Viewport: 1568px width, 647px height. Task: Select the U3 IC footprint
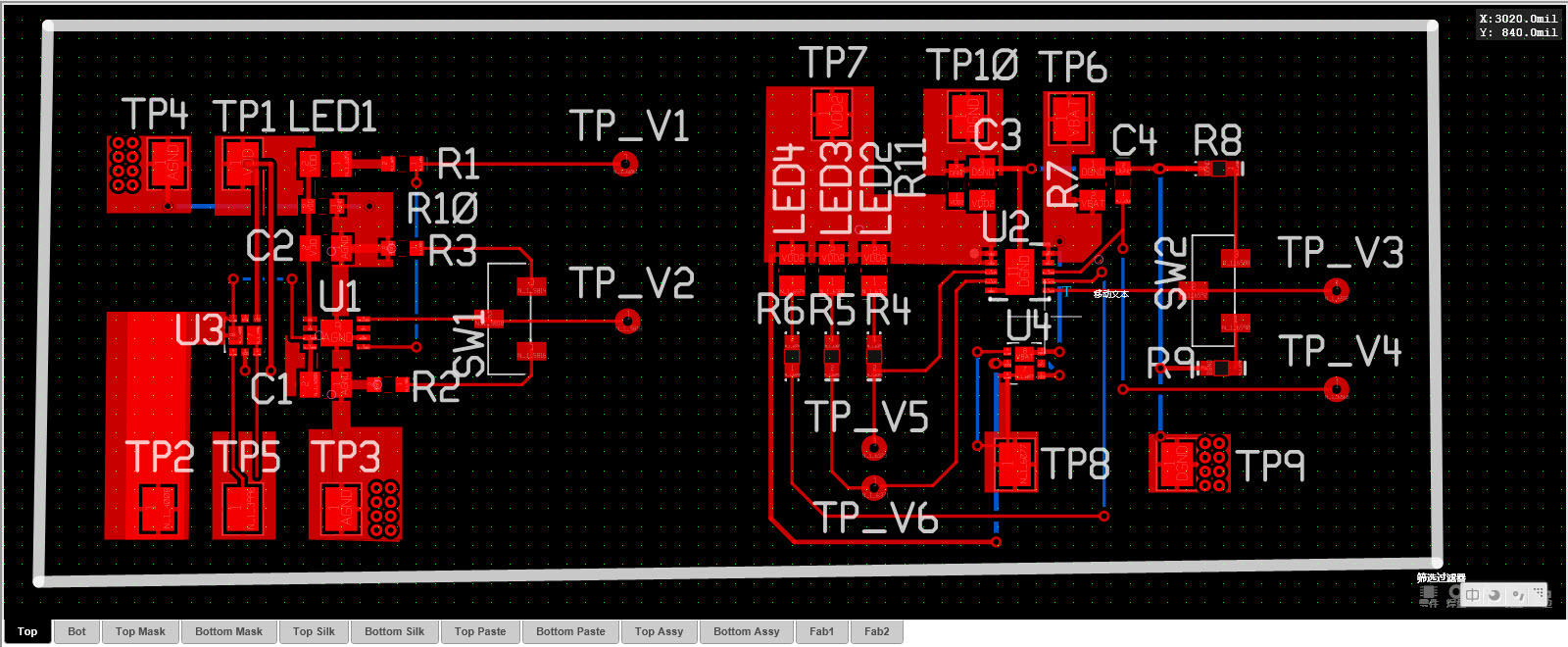click(245, 335)
